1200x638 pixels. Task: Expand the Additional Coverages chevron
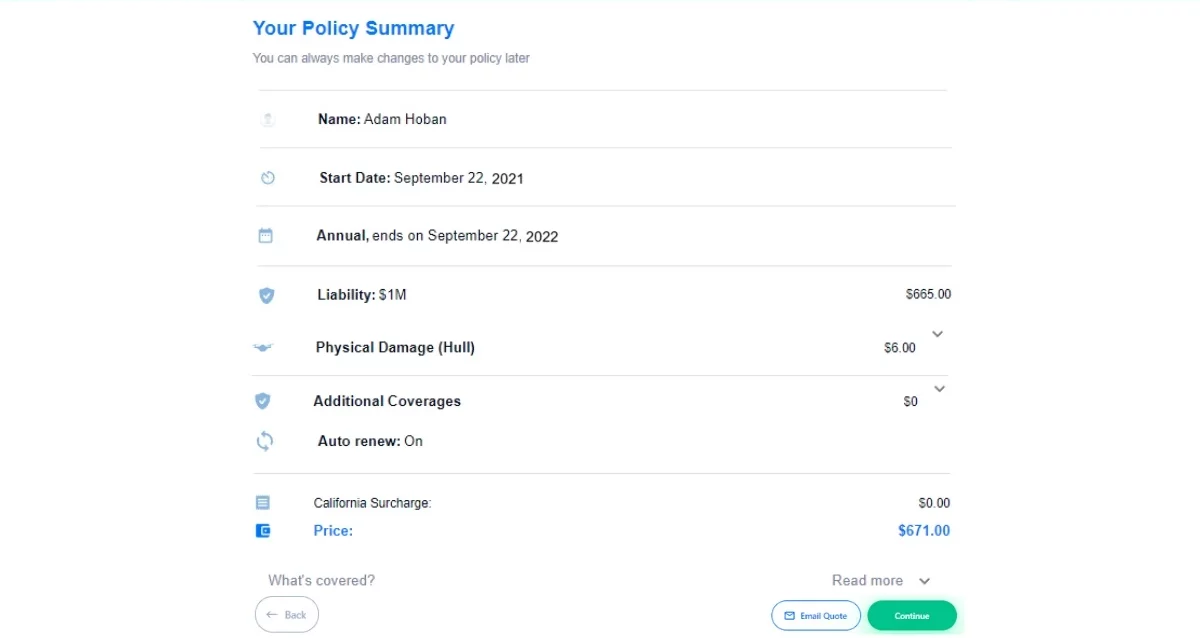click(939, 388)
